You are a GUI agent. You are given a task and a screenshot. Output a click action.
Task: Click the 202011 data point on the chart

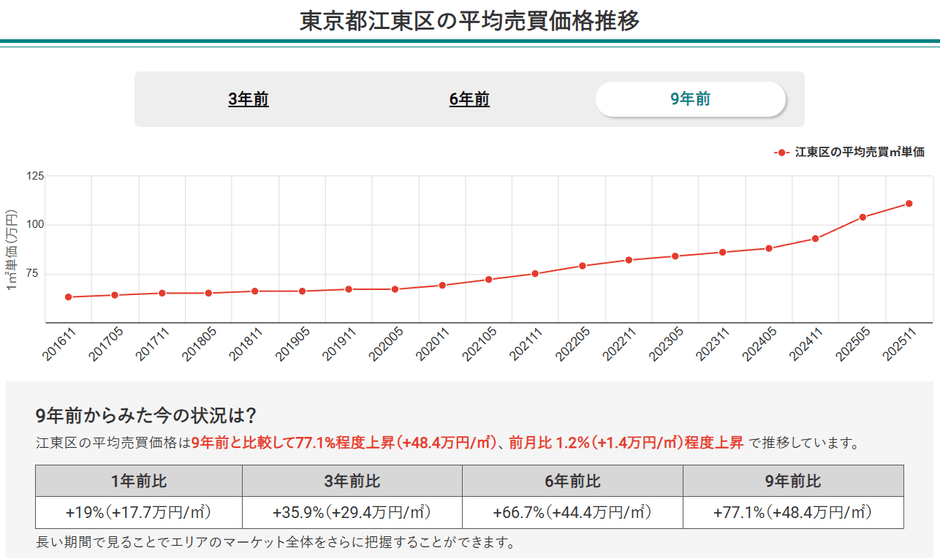(442, 285)
